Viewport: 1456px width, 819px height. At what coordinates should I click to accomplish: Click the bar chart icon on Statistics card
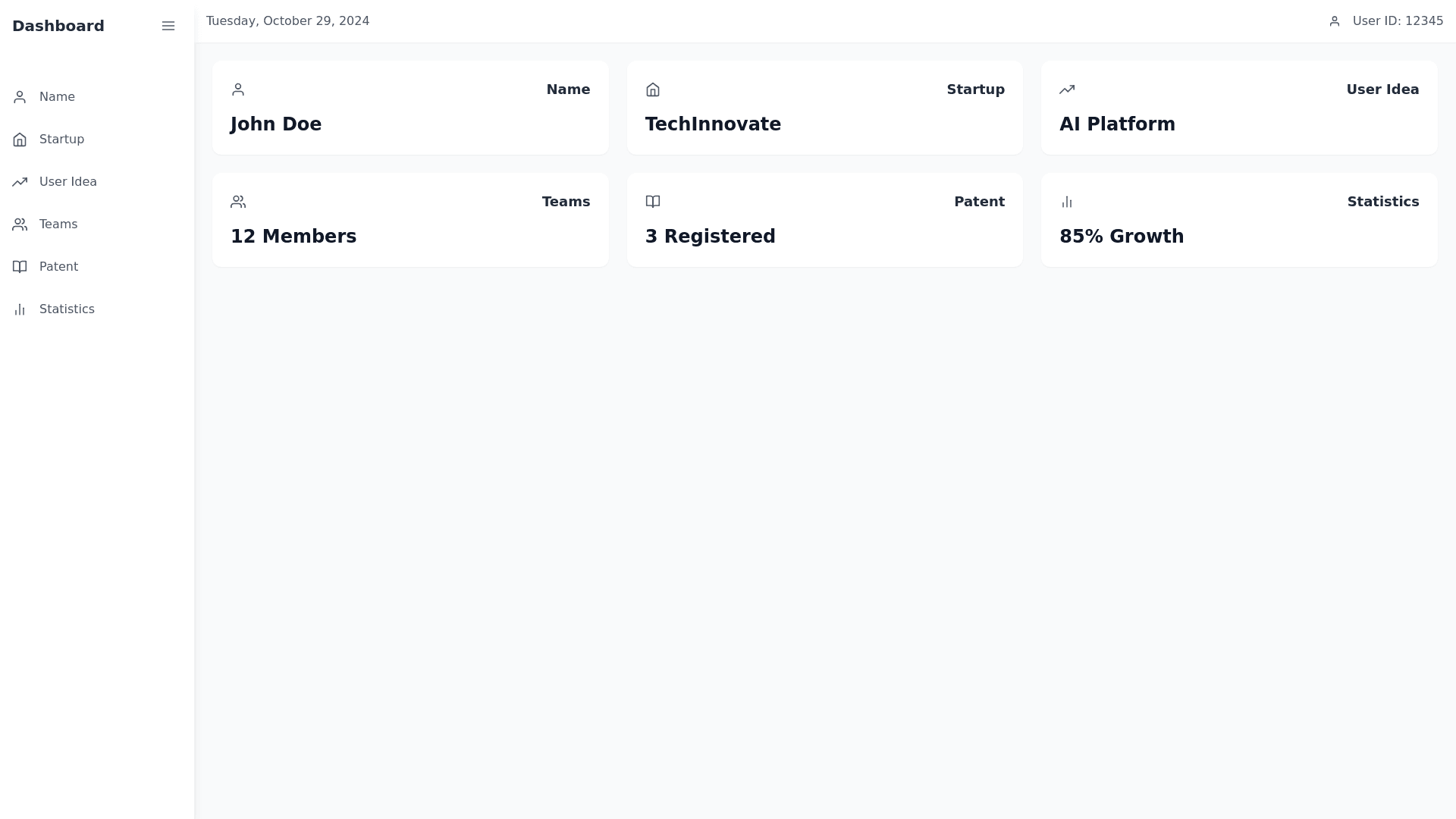pos(1067,202)
